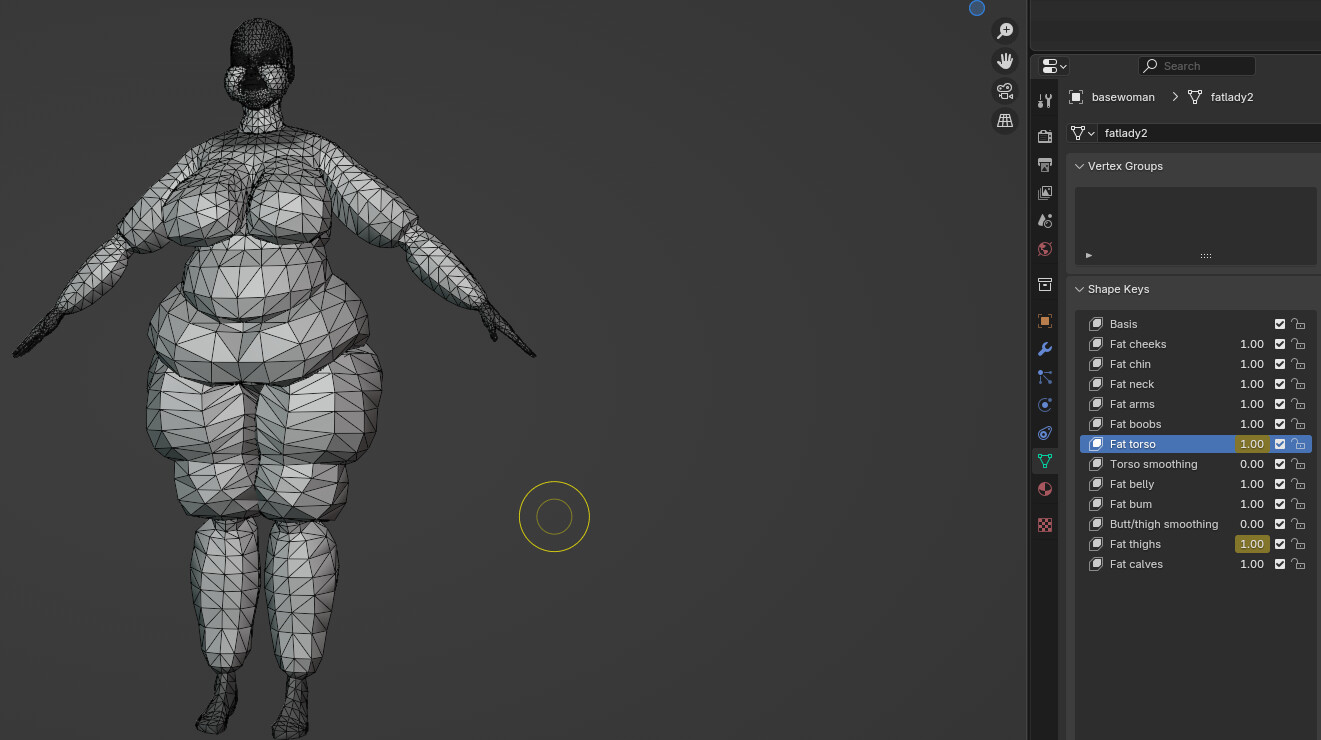Click the basewoman breadcrumb object name
Viewport: 1321px width, 740px height.
1122,97
